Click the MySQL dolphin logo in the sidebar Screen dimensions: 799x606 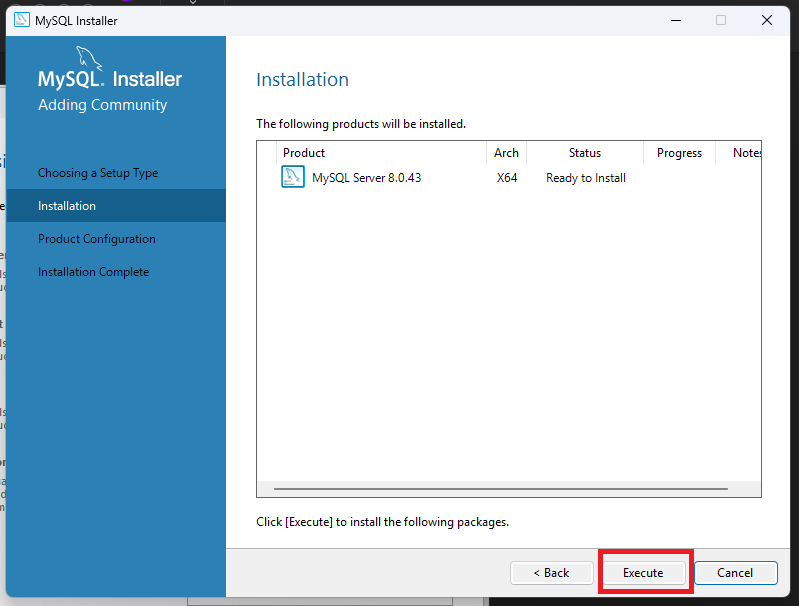(89, 59)
